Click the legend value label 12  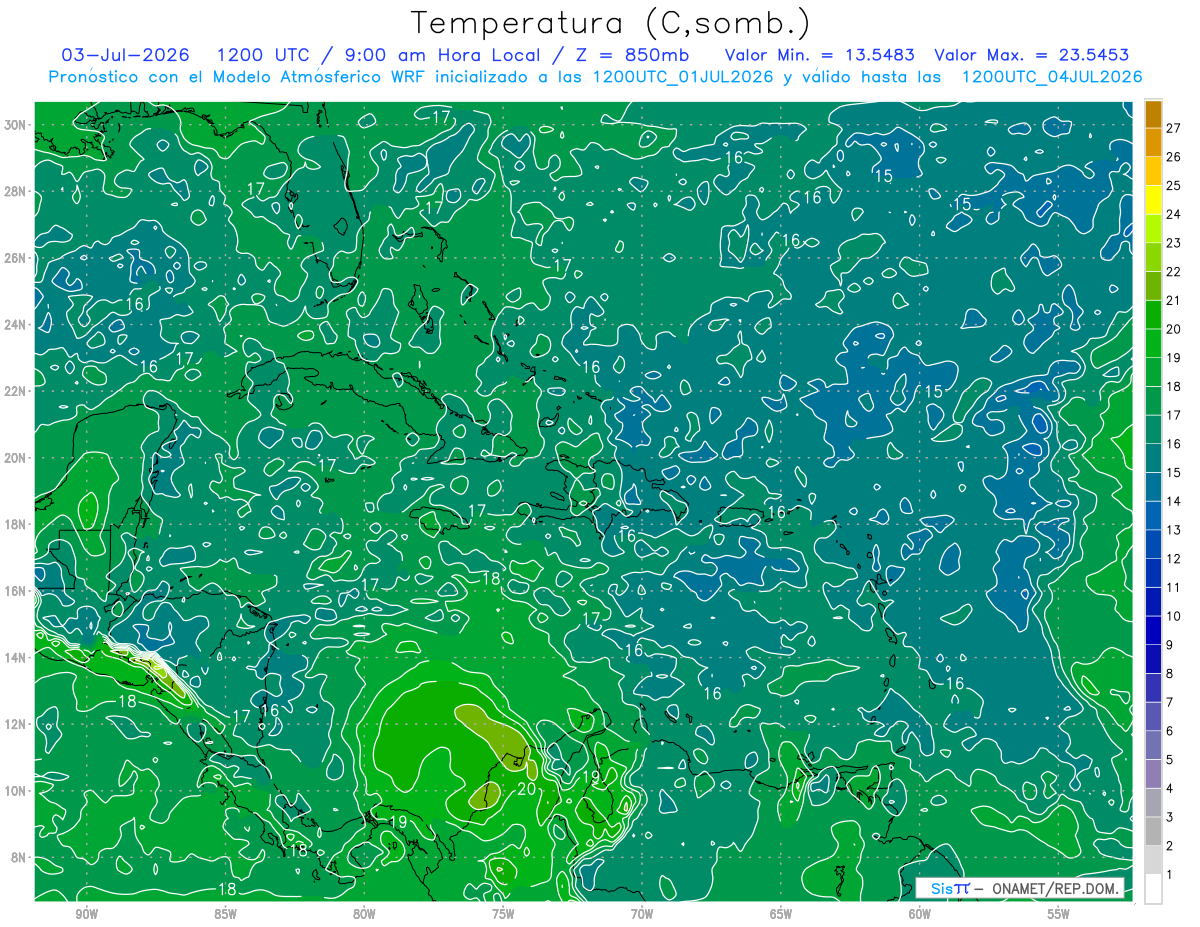tap(1174, 558)
